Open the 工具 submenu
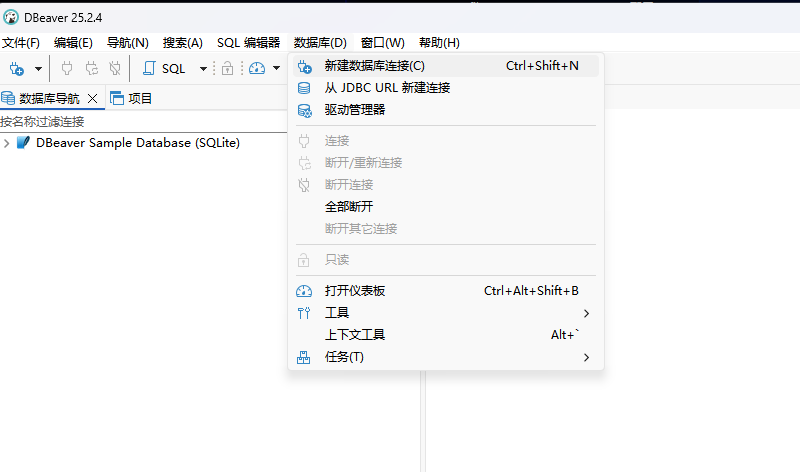 (x=446, y=313)
